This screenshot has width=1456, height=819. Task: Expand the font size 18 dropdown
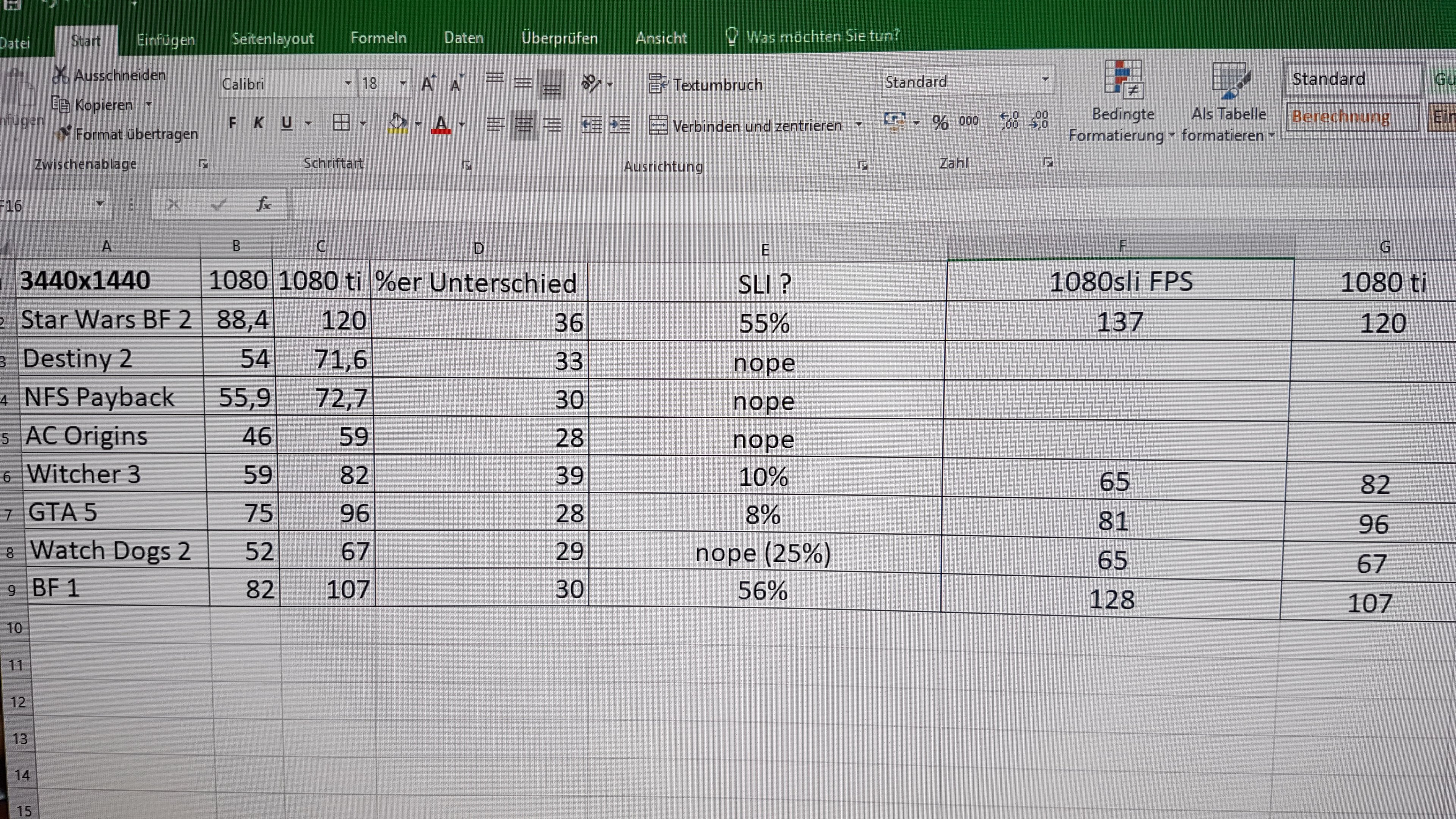pyautogui.click(x=403, y=84)
